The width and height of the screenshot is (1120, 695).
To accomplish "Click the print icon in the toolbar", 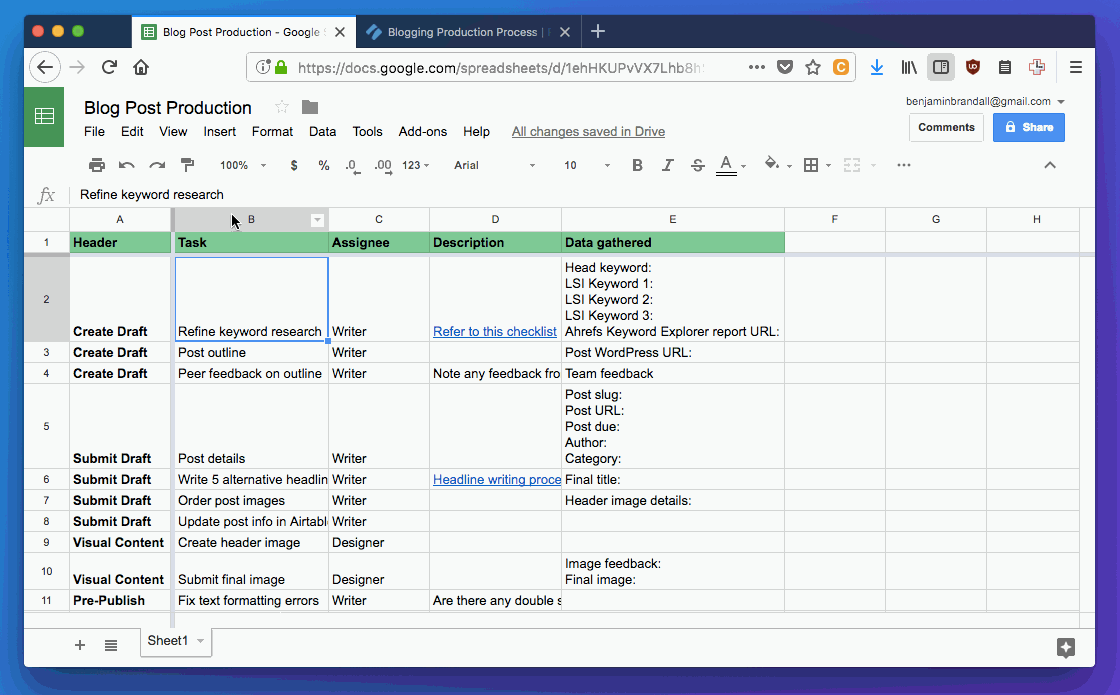I will 97,165.
